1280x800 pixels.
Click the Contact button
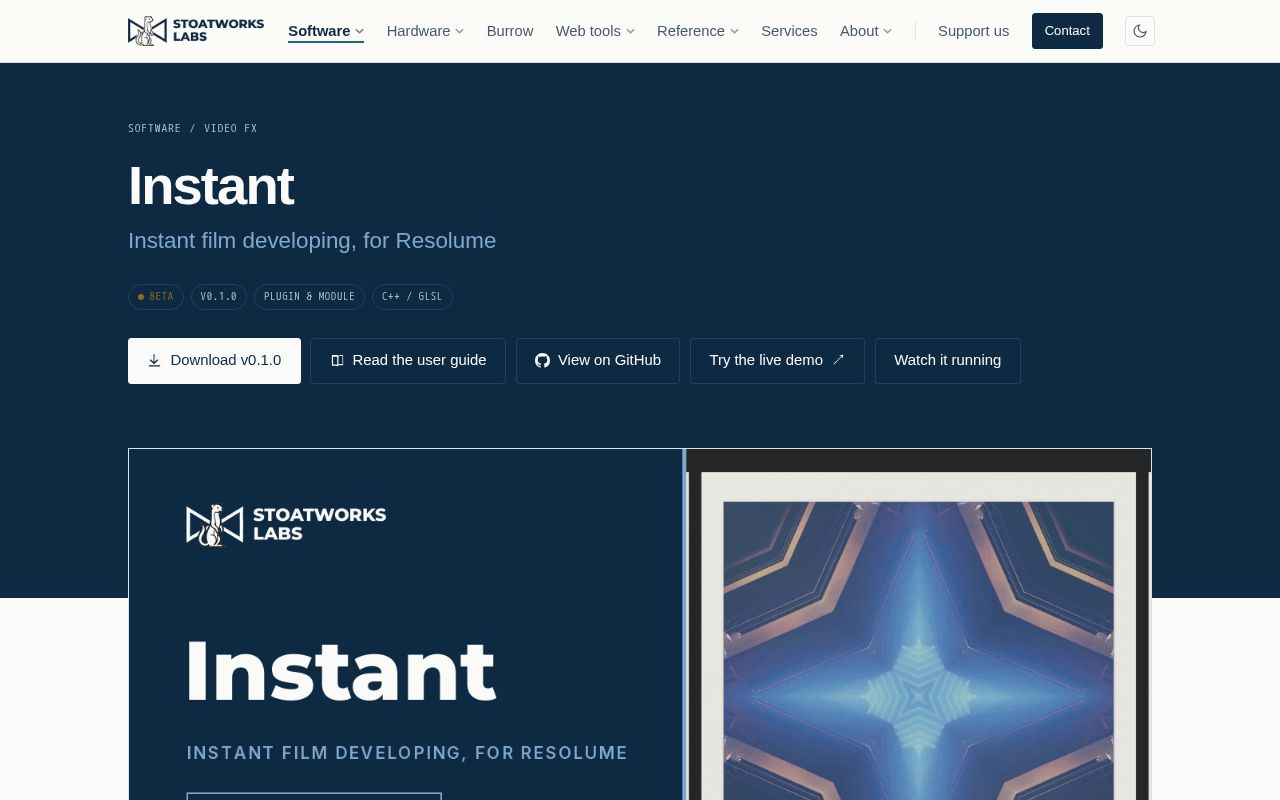(1067, 31)
